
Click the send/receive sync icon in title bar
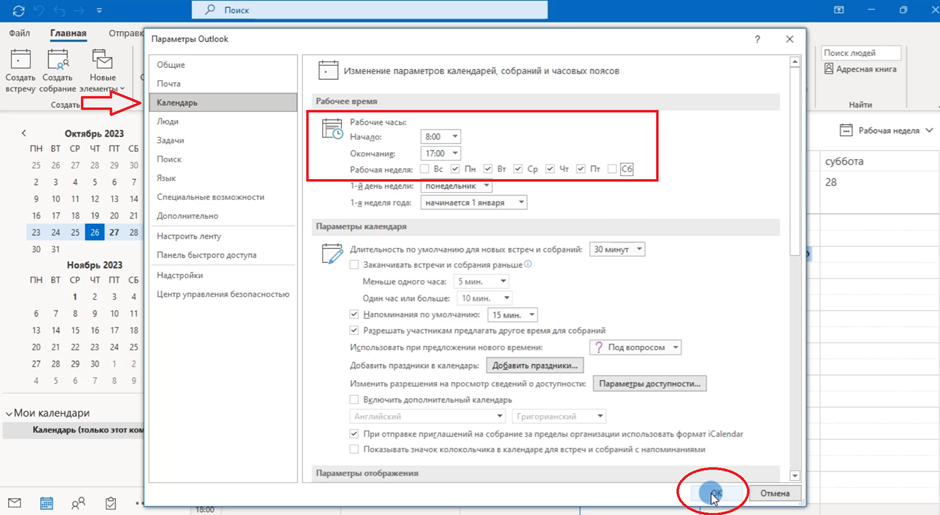[x=18, y=11]
